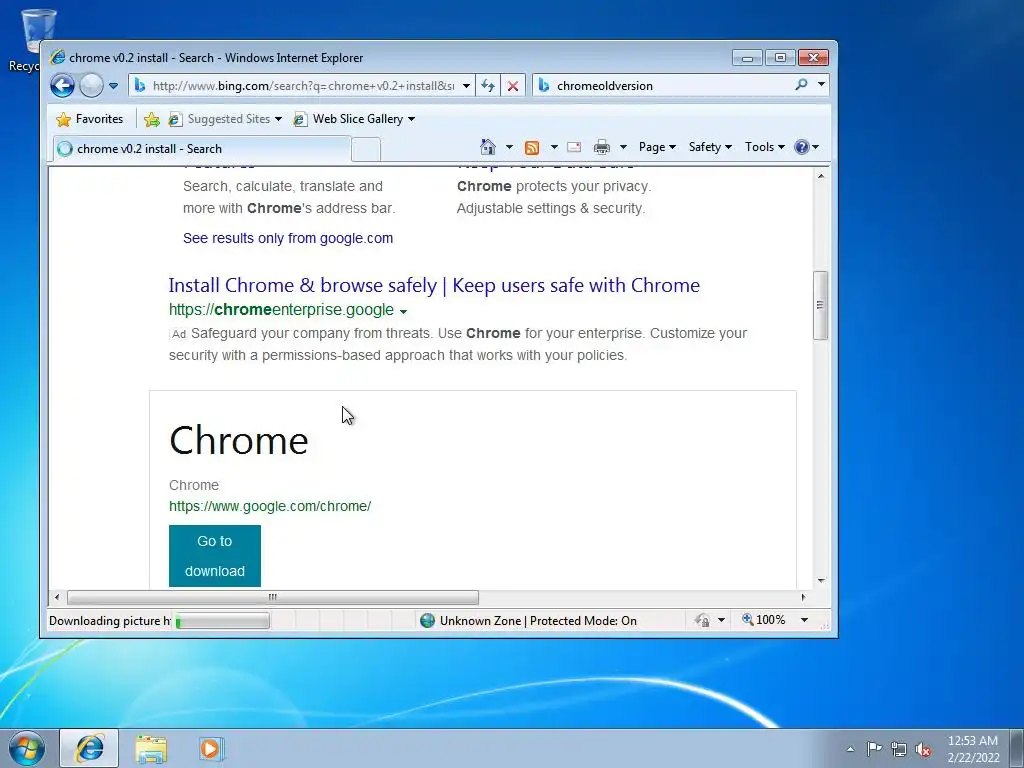Screen dimensions: 1024x768
Task: Click the horizontal scrollbar thumb
Action: pos(273,597)
